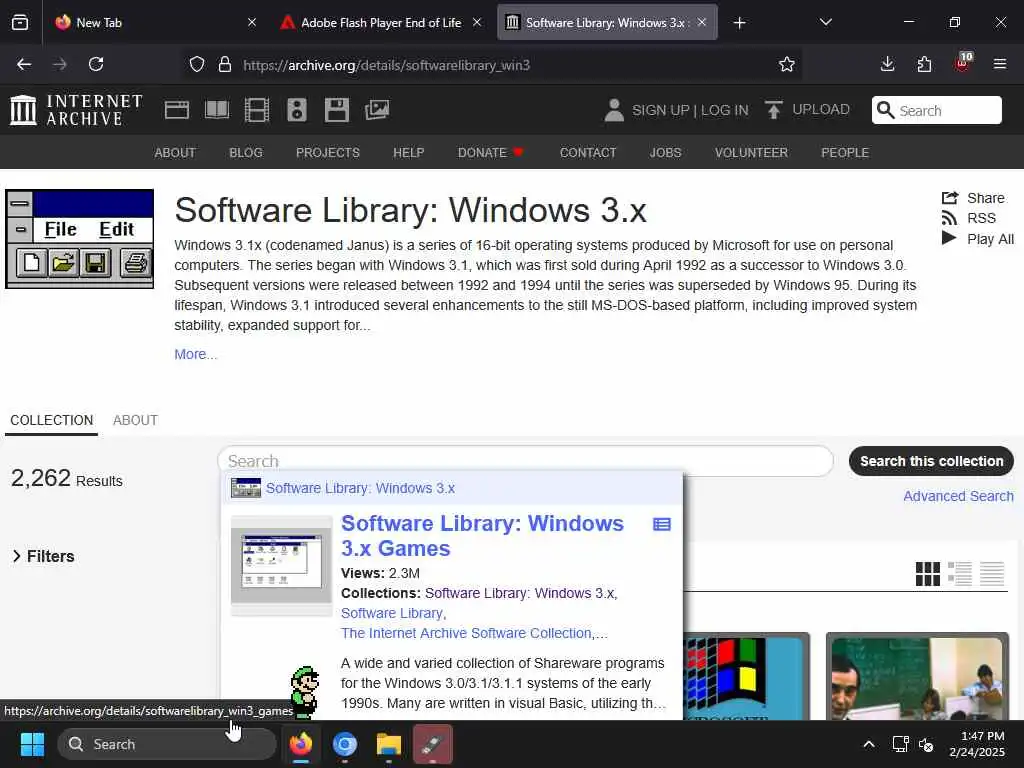Viewport: 1024px width, 768px height.
Task: Select the ABOUT tab under collection
Action: pos(135,420)
